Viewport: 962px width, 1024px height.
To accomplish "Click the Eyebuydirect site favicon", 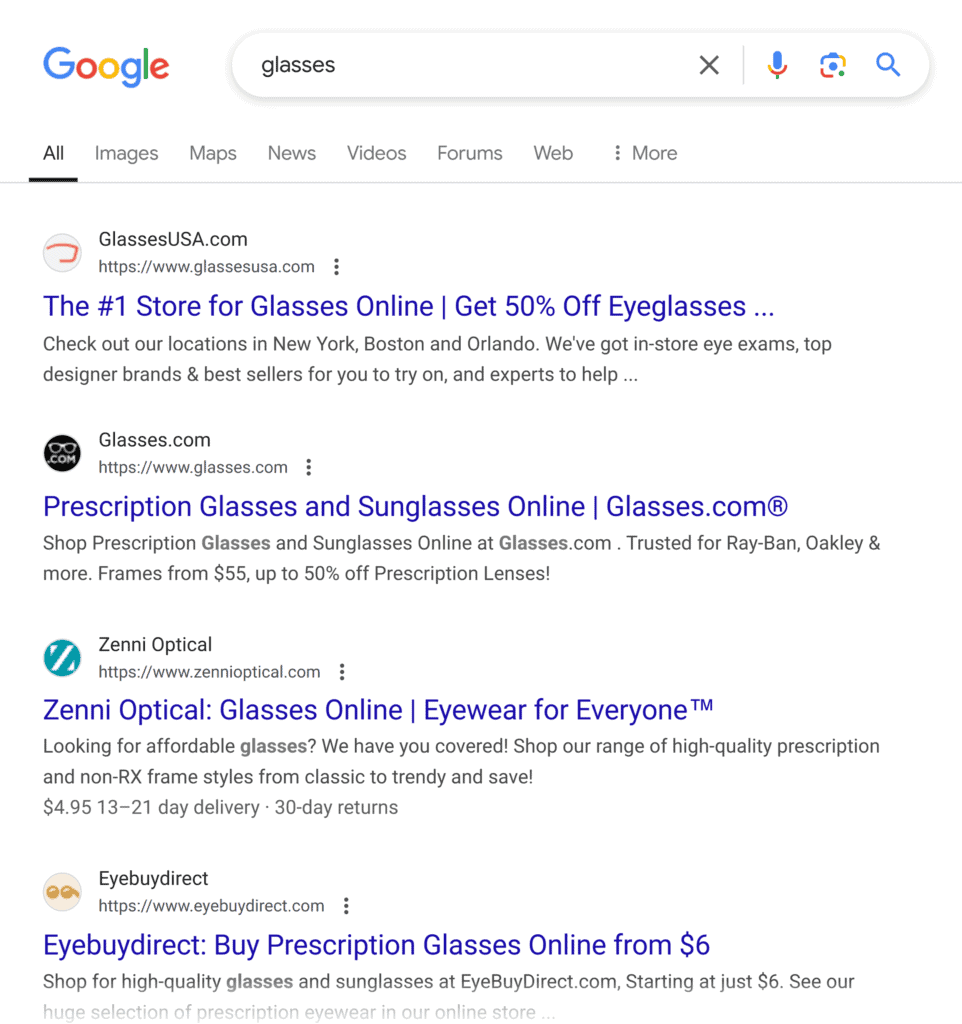I will [62, 892].
